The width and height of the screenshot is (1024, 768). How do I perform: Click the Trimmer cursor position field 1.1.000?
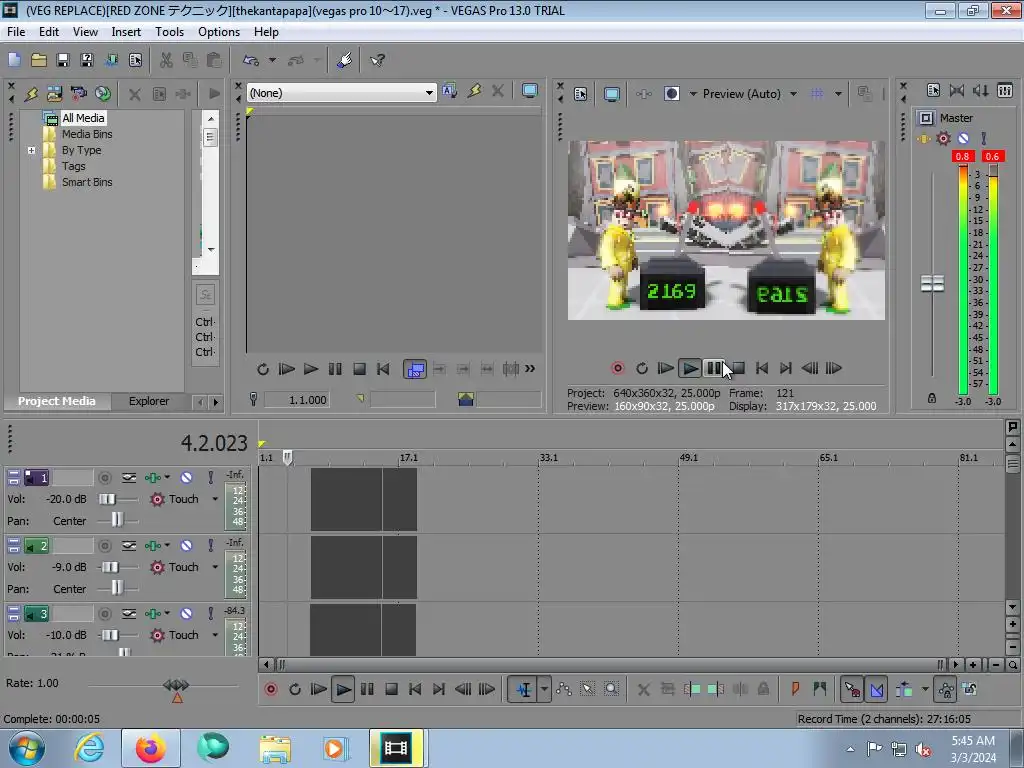click(x=297, y=400)
